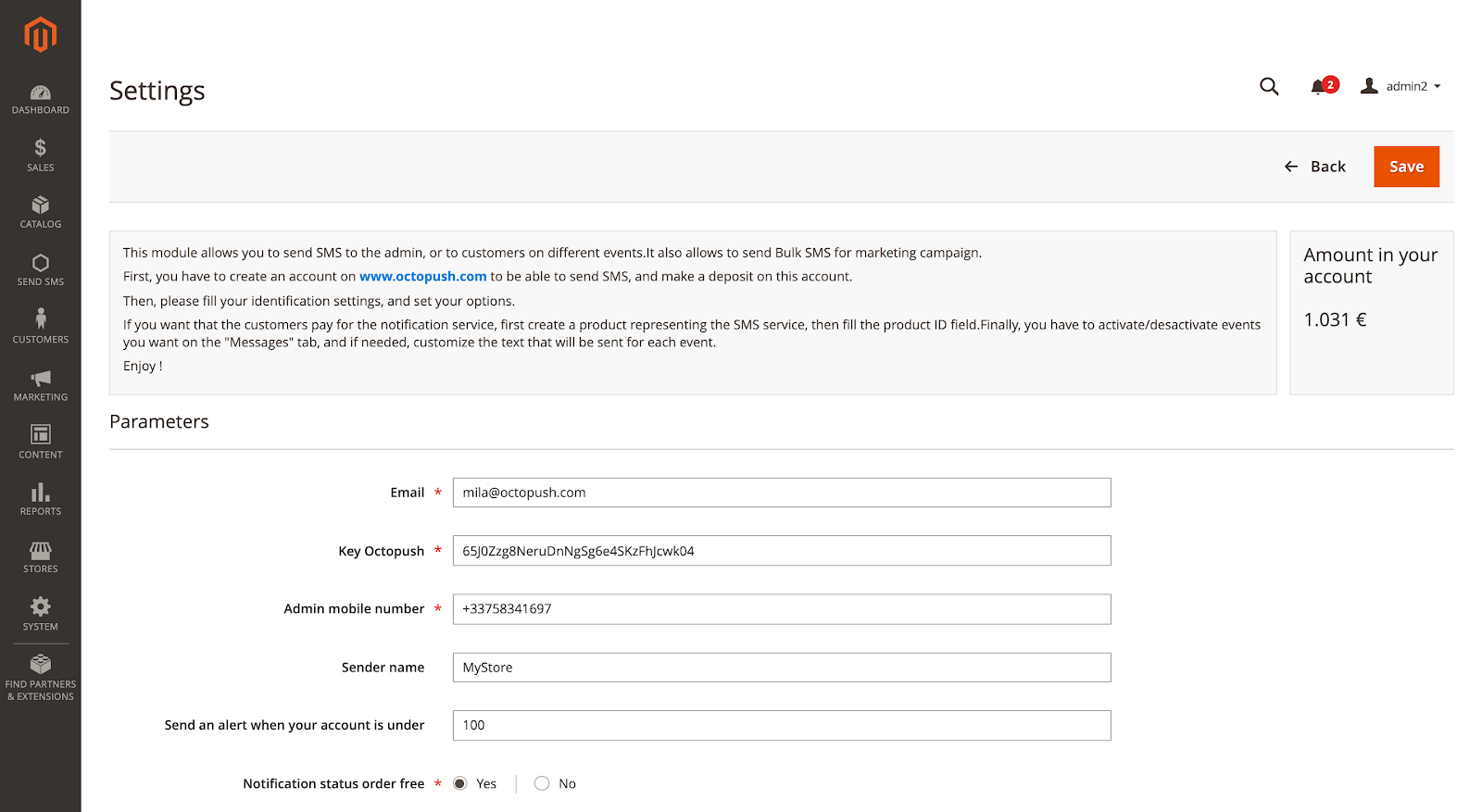Open the Stores menu item
The image size is (1482, 812).
pyautogui.click(x=41, y=557)
